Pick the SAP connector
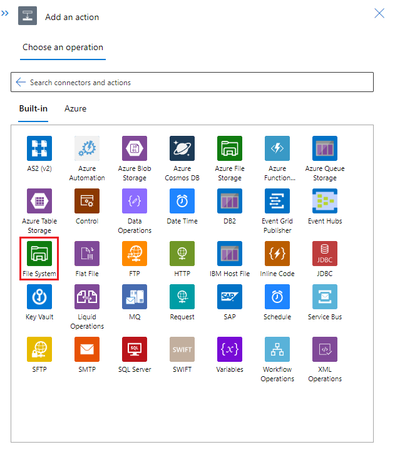The height and width of the screenshot is (457, 400). coord(230,297)
